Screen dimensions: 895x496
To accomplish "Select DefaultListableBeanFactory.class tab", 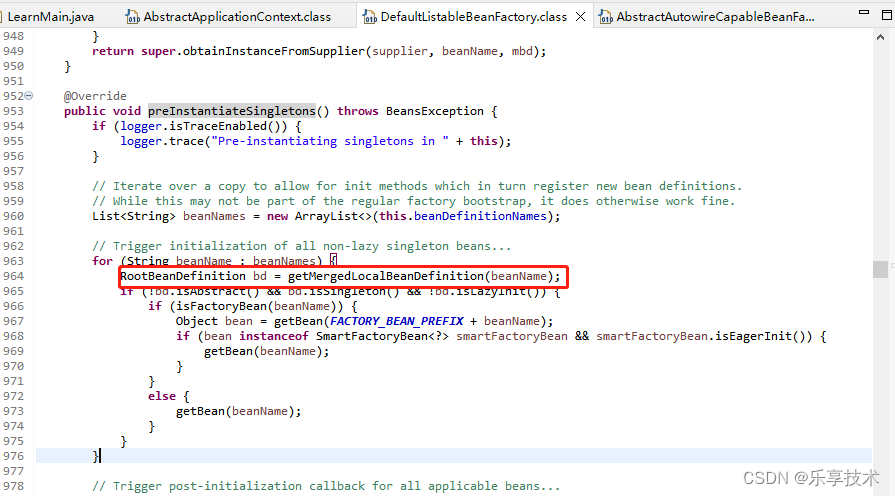I will click(x=473, y=17).
